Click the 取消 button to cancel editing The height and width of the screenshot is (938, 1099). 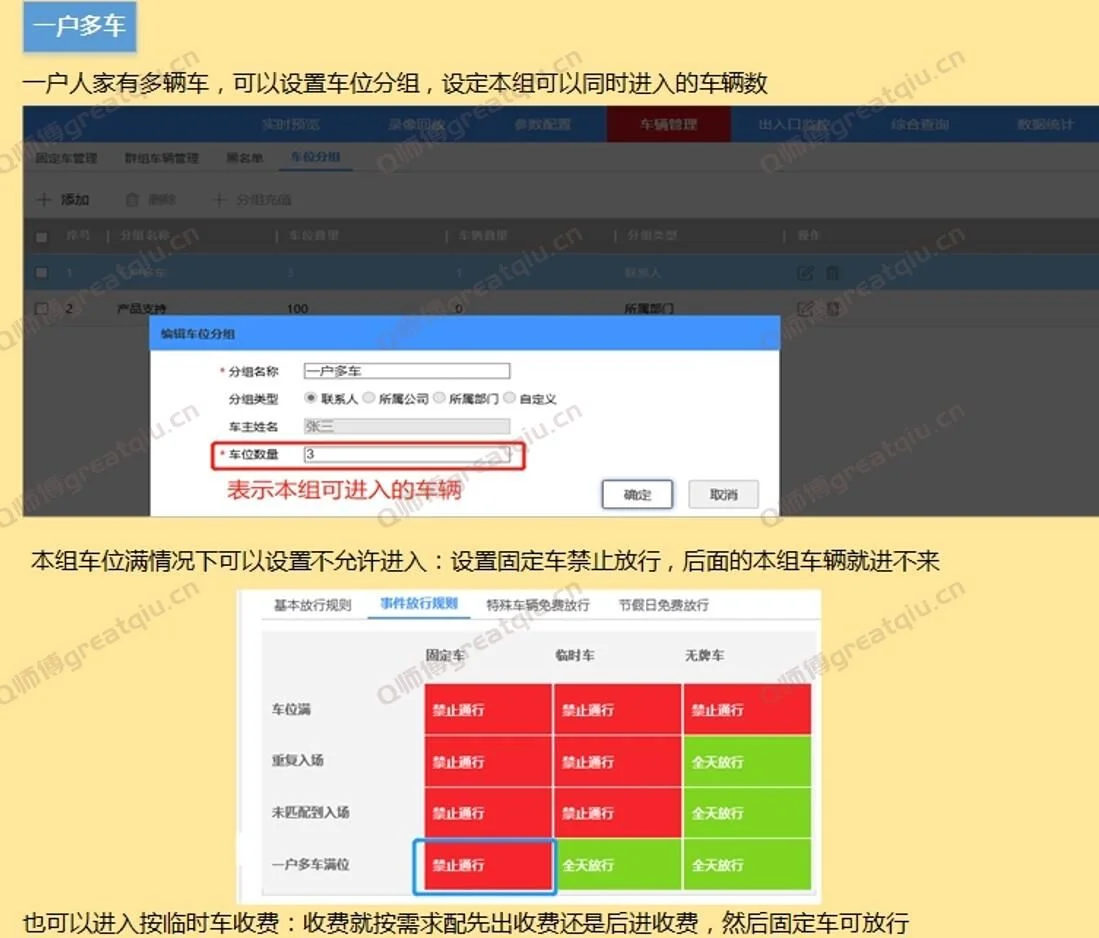click(x=723, y=494)
